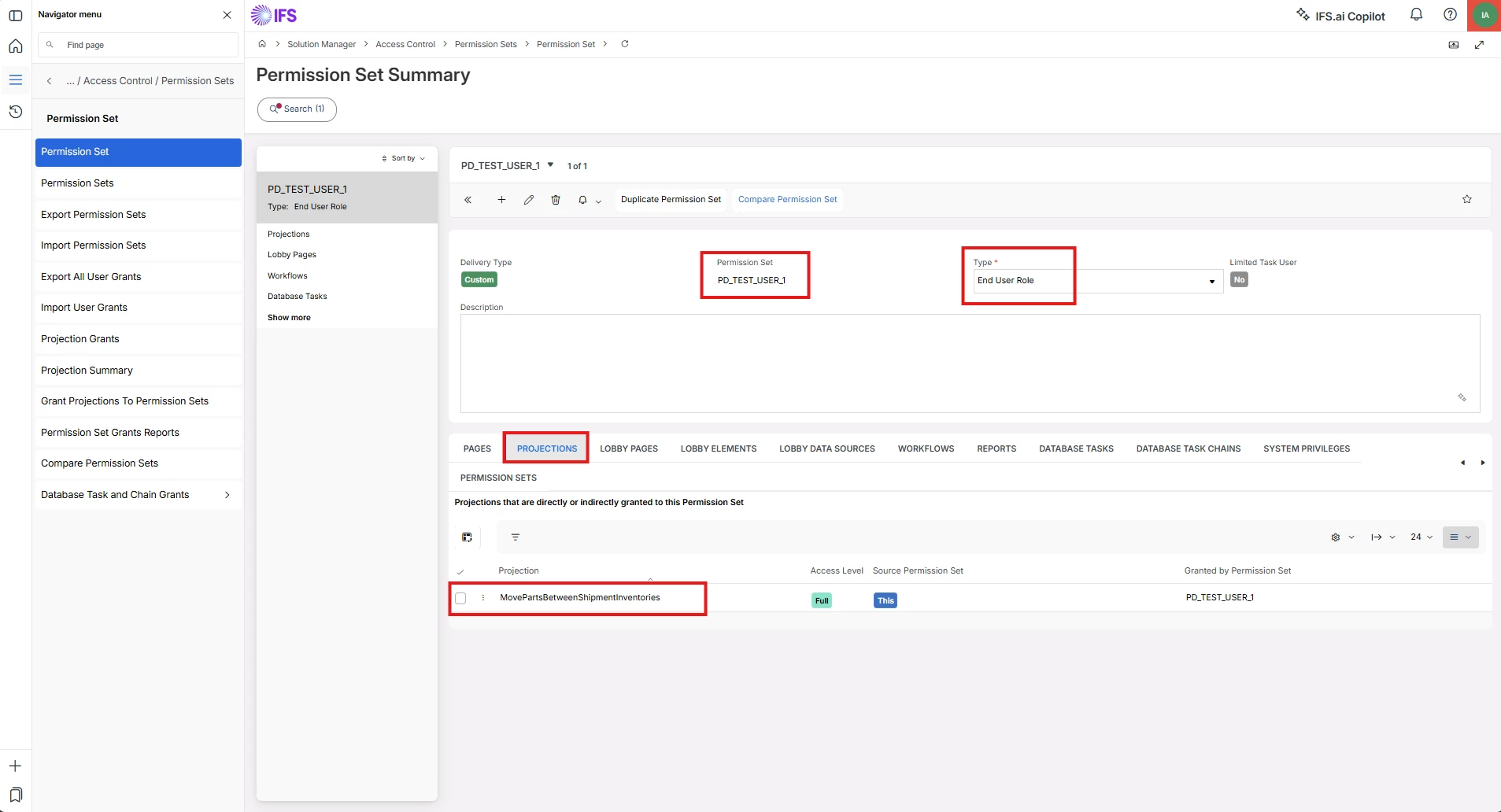The width and height of the screenshot is (1501, 812).
Task: Edit the record with pencil icon
Action: point(529,200)
